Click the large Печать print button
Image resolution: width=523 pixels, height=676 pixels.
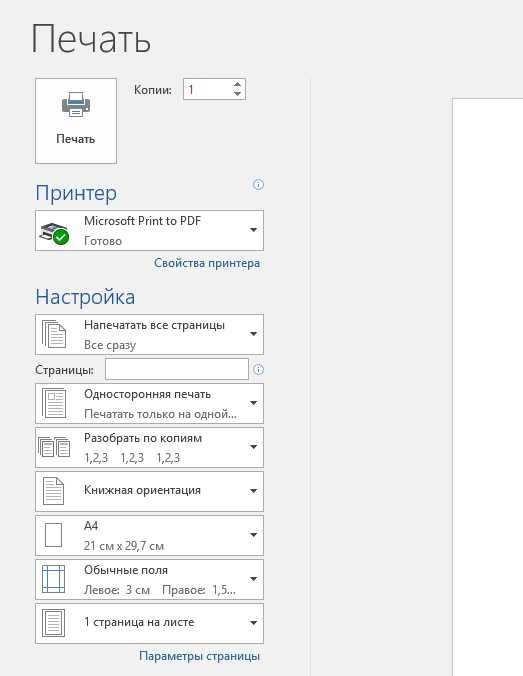[x=76, y=121]
